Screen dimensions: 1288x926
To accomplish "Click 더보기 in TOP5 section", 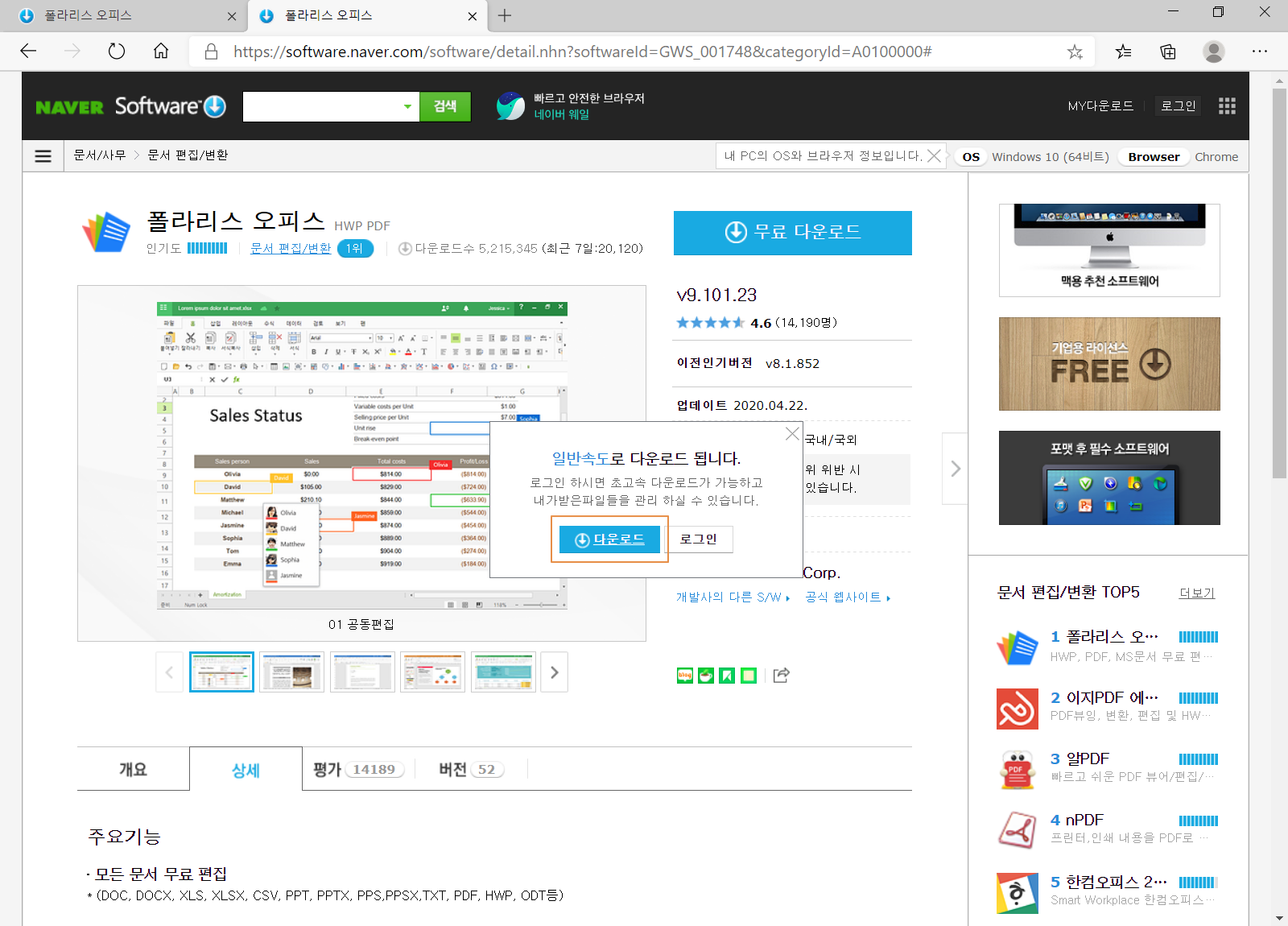I will coord(1197,593).
